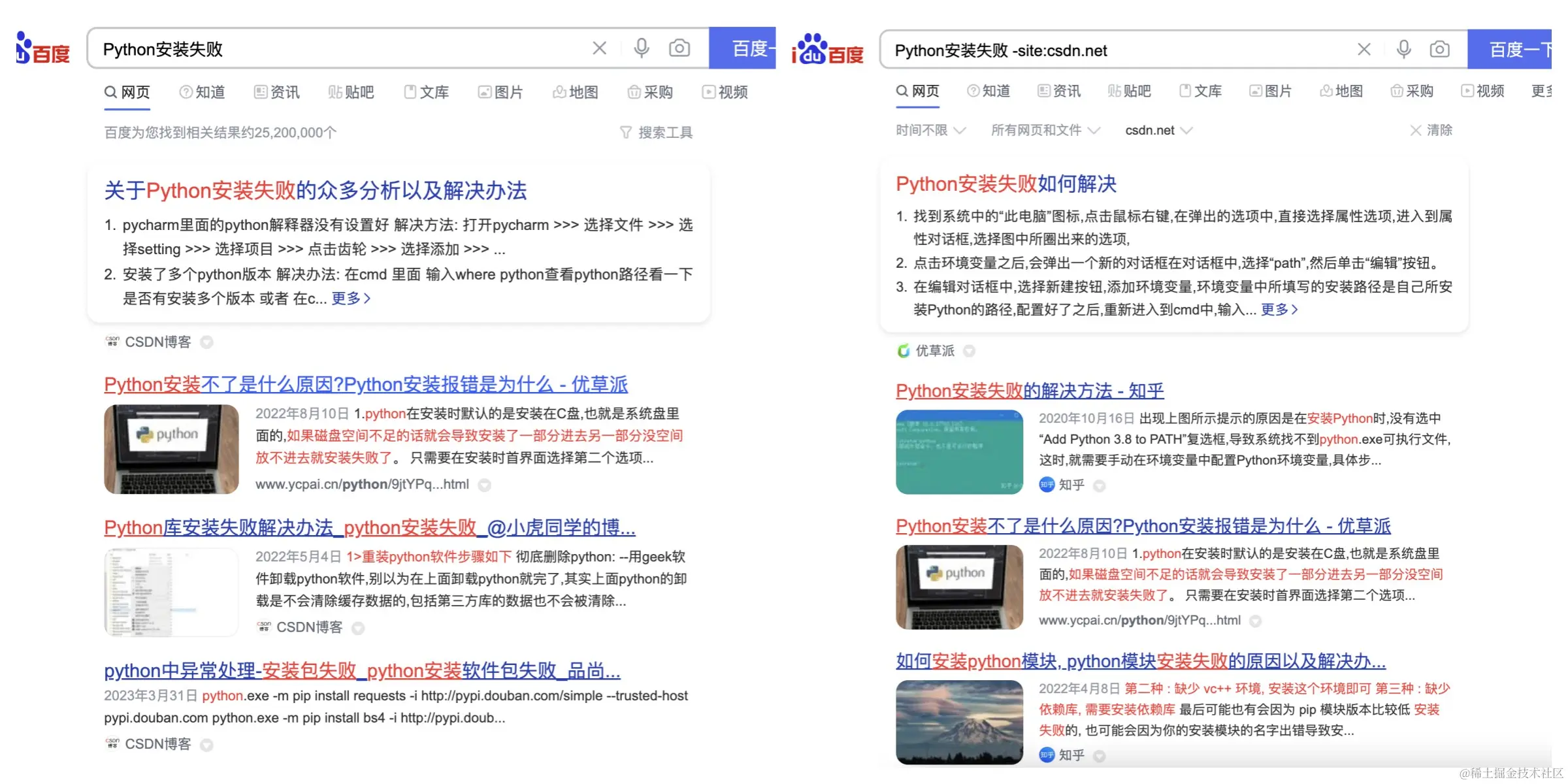The height and width of the screenshot is (784, 1568).
Task: Click 更多 in right featured answer
Action: [1279, 309]
